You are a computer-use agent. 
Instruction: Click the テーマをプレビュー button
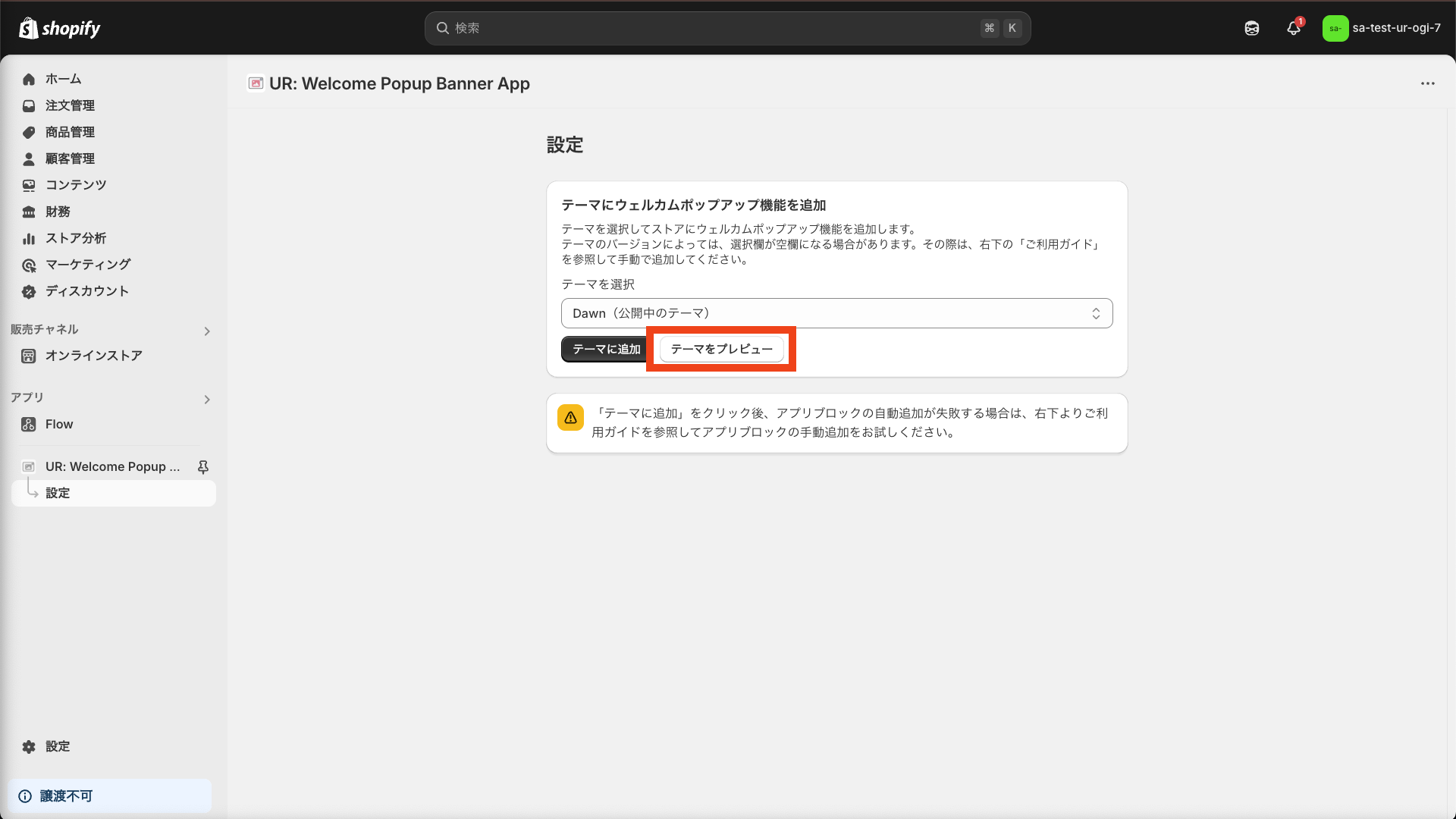point(721,349)
